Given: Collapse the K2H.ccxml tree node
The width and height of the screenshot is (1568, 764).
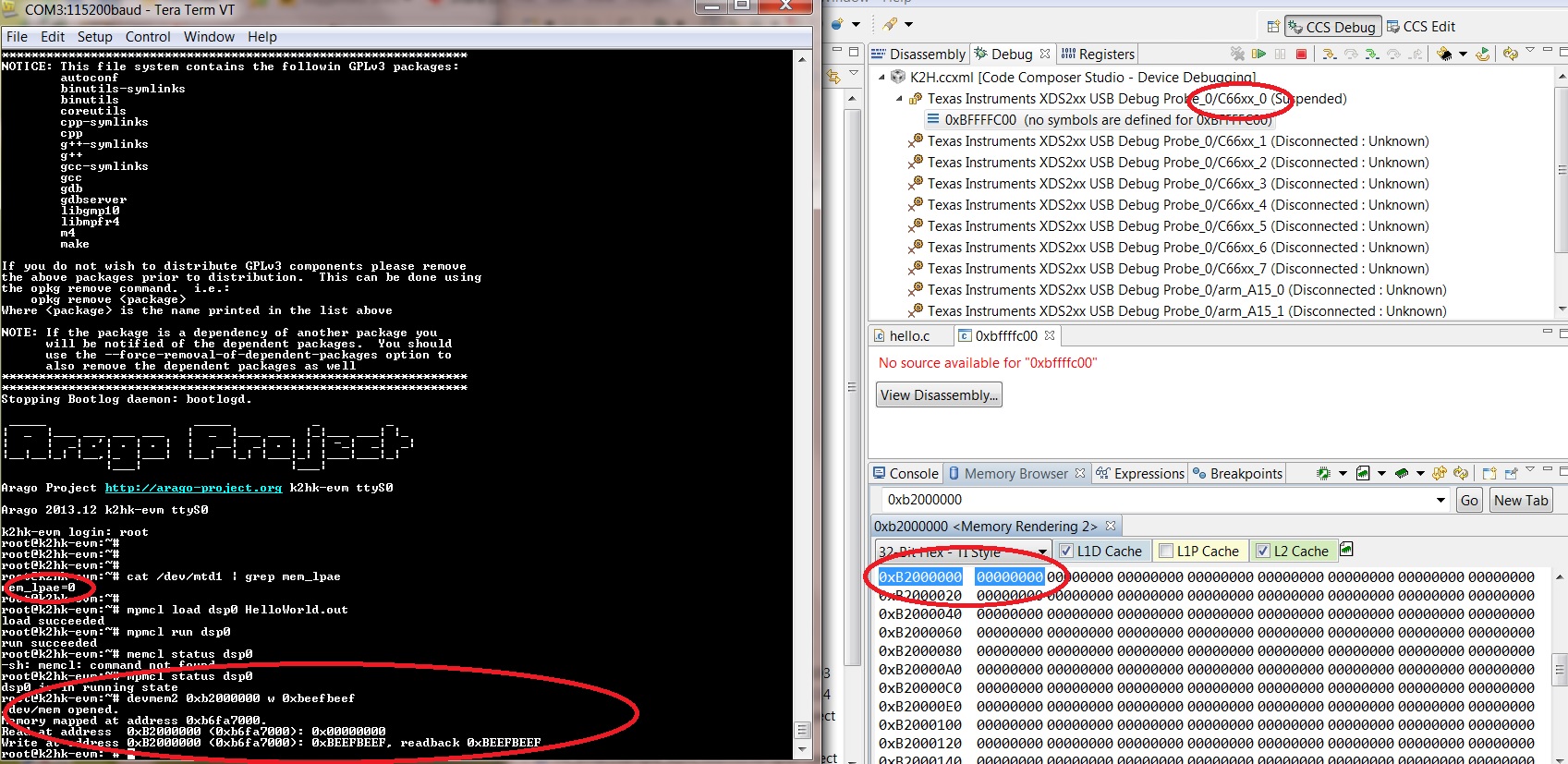Looking at the screenshot, I should coord(881,78).
